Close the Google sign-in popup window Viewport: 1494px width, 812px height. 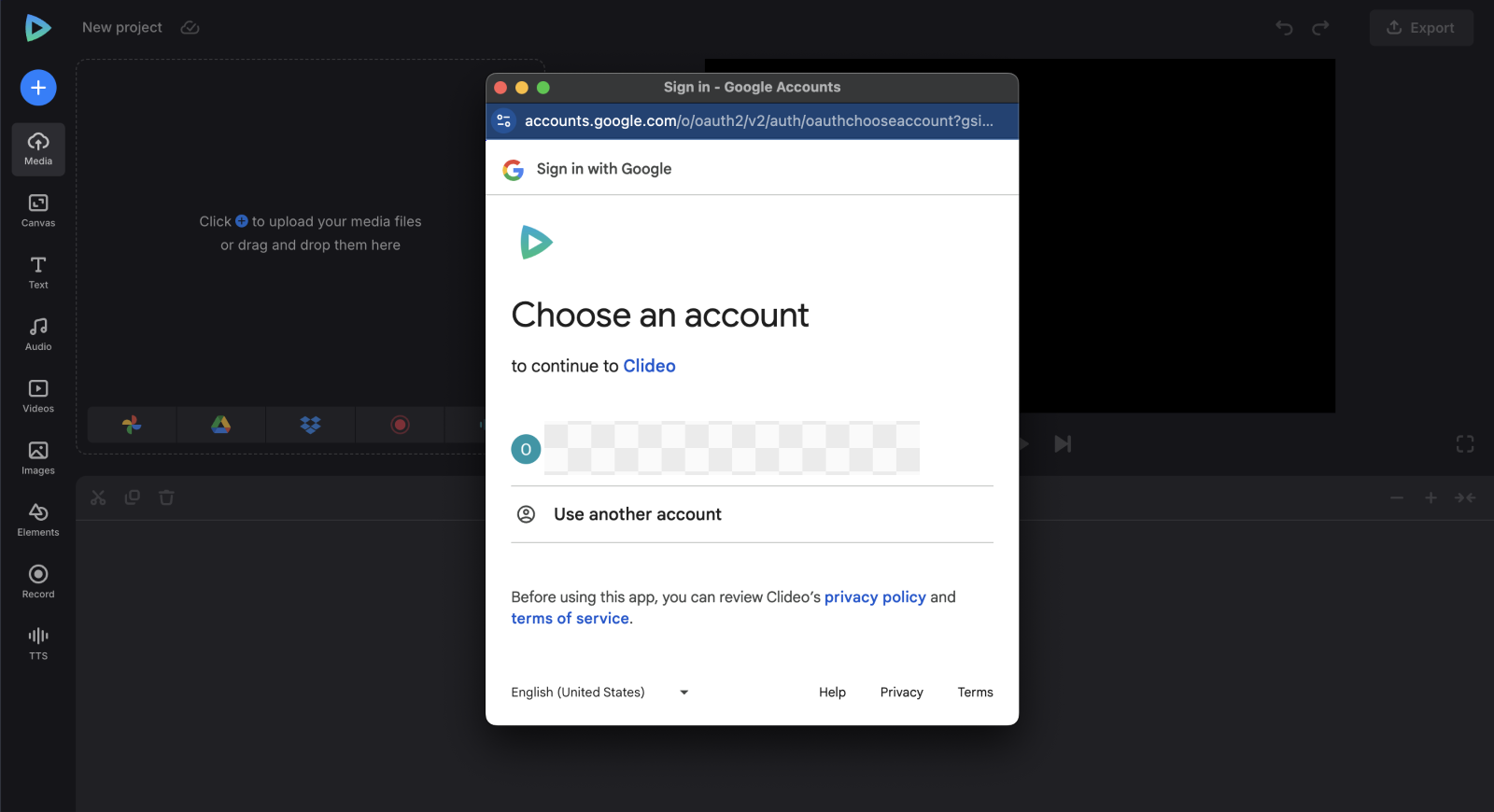[500, 88]
